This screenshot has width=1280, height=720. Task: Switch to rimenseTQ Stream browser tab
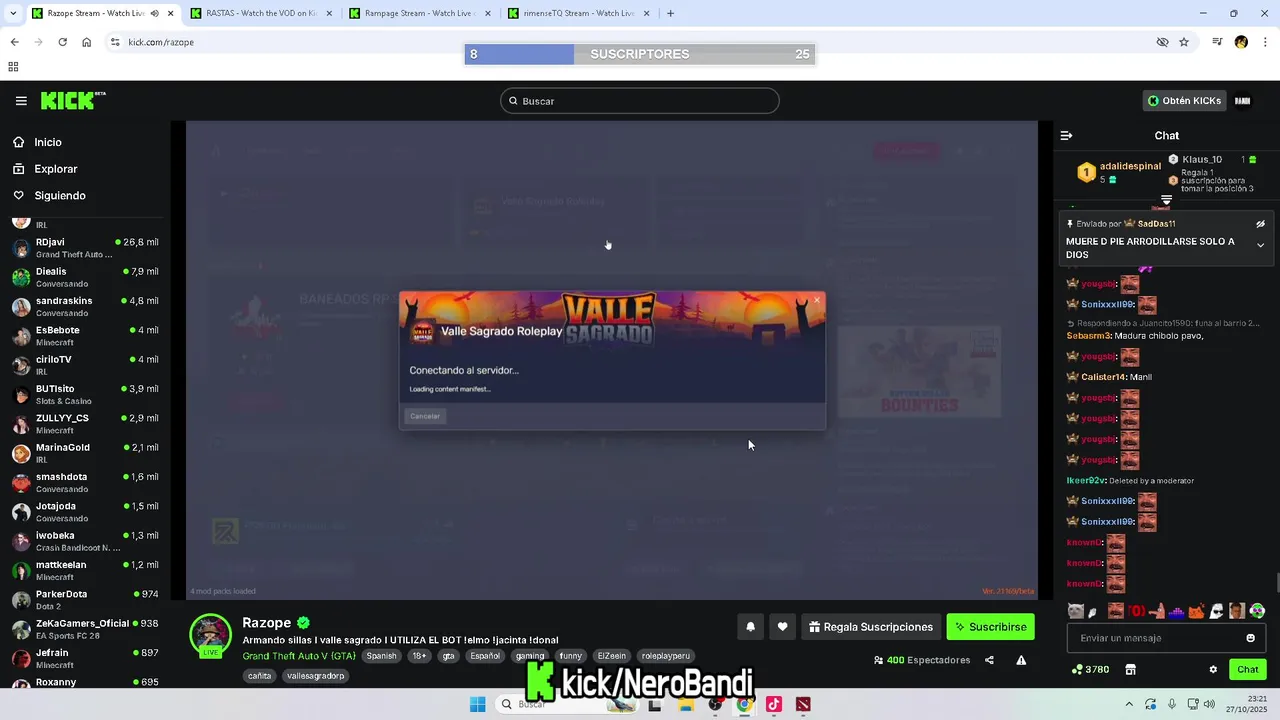pos(578,13)
